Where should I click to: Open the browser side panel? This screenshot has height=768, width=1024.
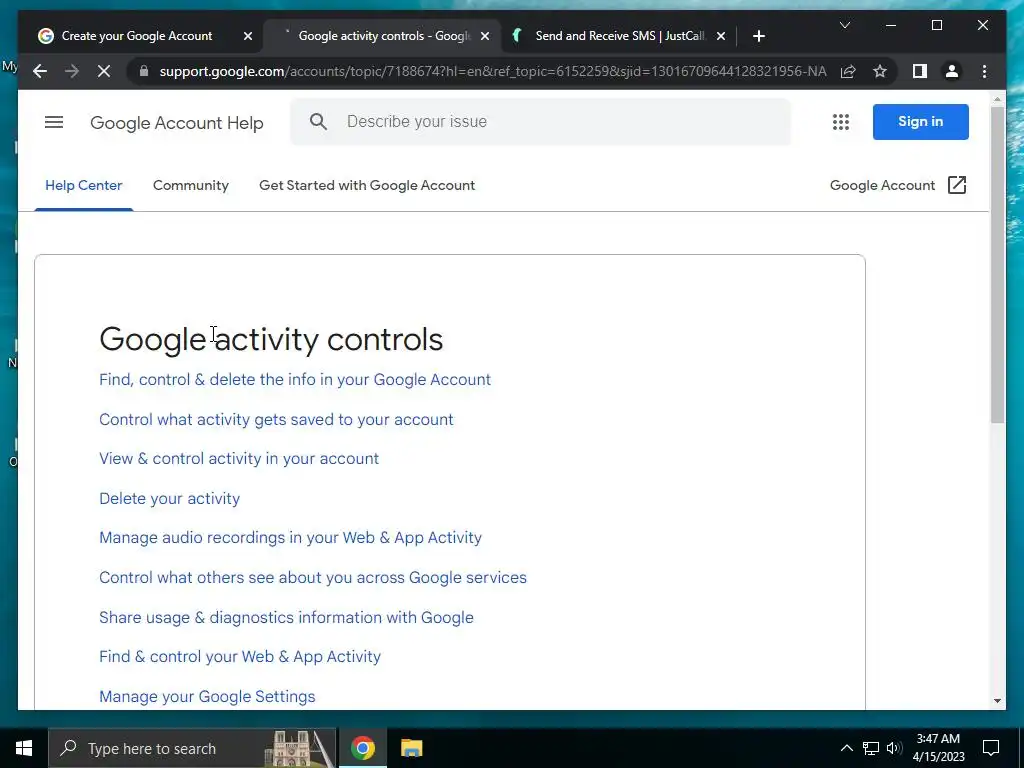[x=920, y=71]
